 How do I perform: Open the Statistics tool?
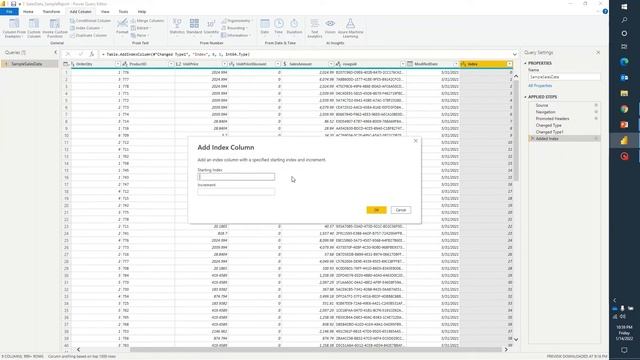pos(177,26)
